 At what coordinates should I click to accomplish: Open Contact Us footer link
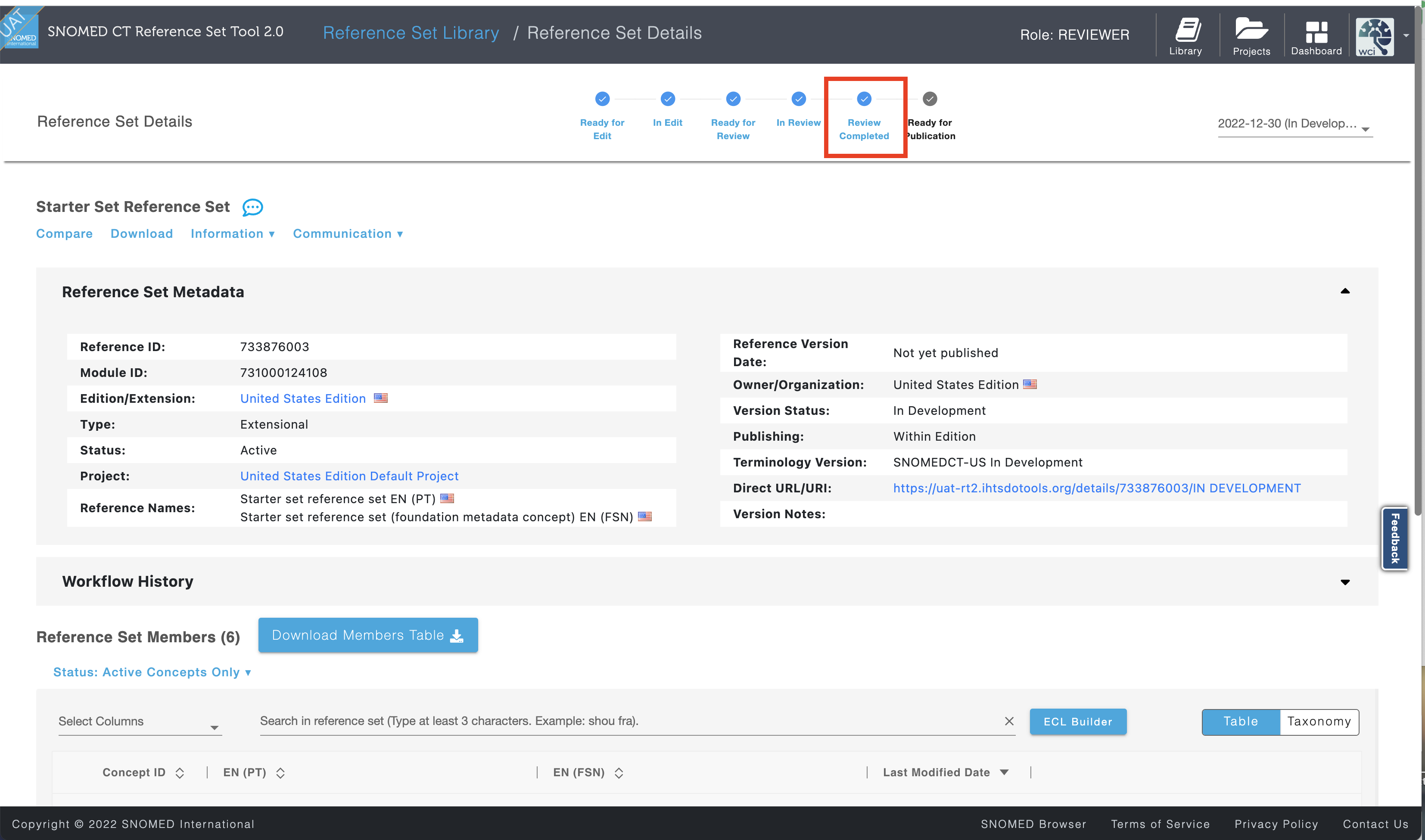(x=1375, y=824)
